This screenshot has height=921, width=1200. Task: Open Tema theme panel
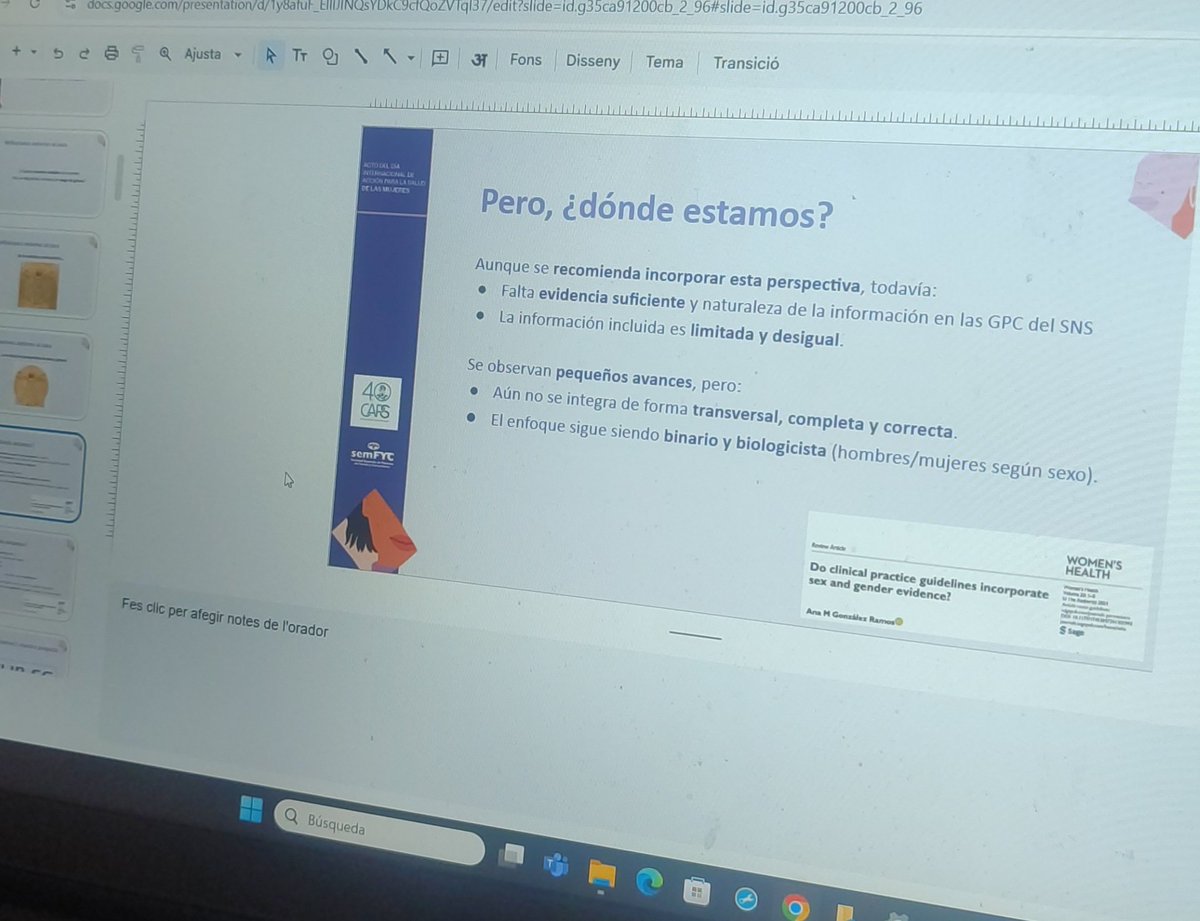coord(664,62)
